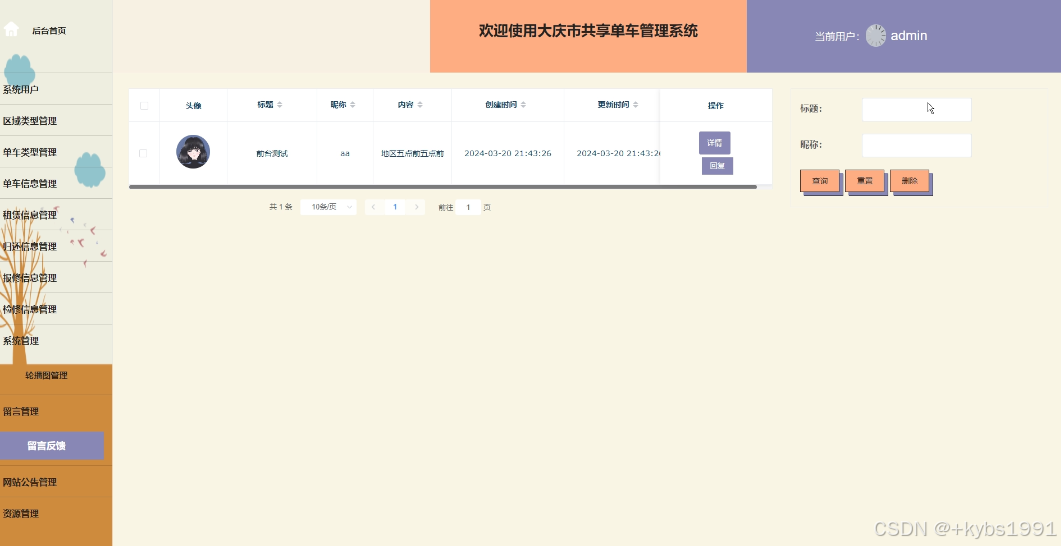The width and height of the screenshot is (1061, 546).
Task: Click the 昵称 search input field
Action: [917, 145]
